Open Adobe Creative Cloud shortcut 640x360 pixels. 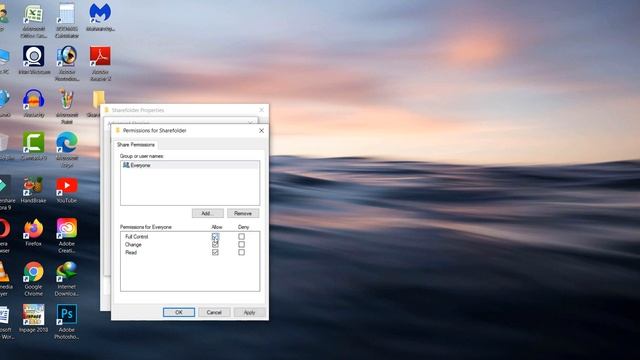pyautogui.click(x=67, y=236)
